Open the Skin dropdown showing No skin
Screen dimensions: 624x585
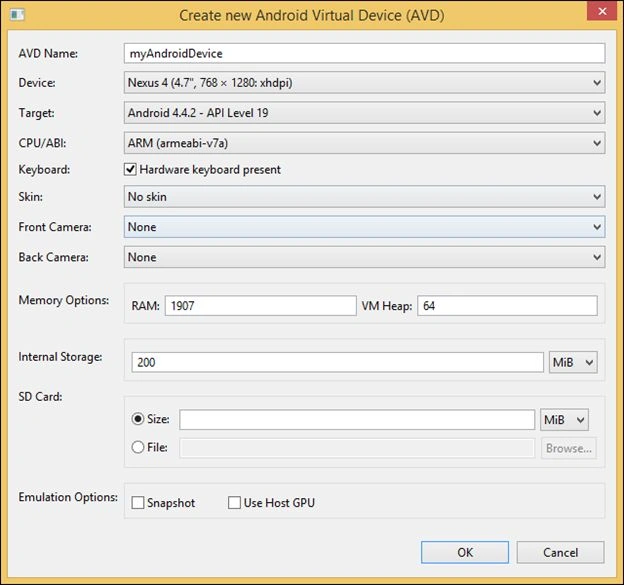pos(364,197)
